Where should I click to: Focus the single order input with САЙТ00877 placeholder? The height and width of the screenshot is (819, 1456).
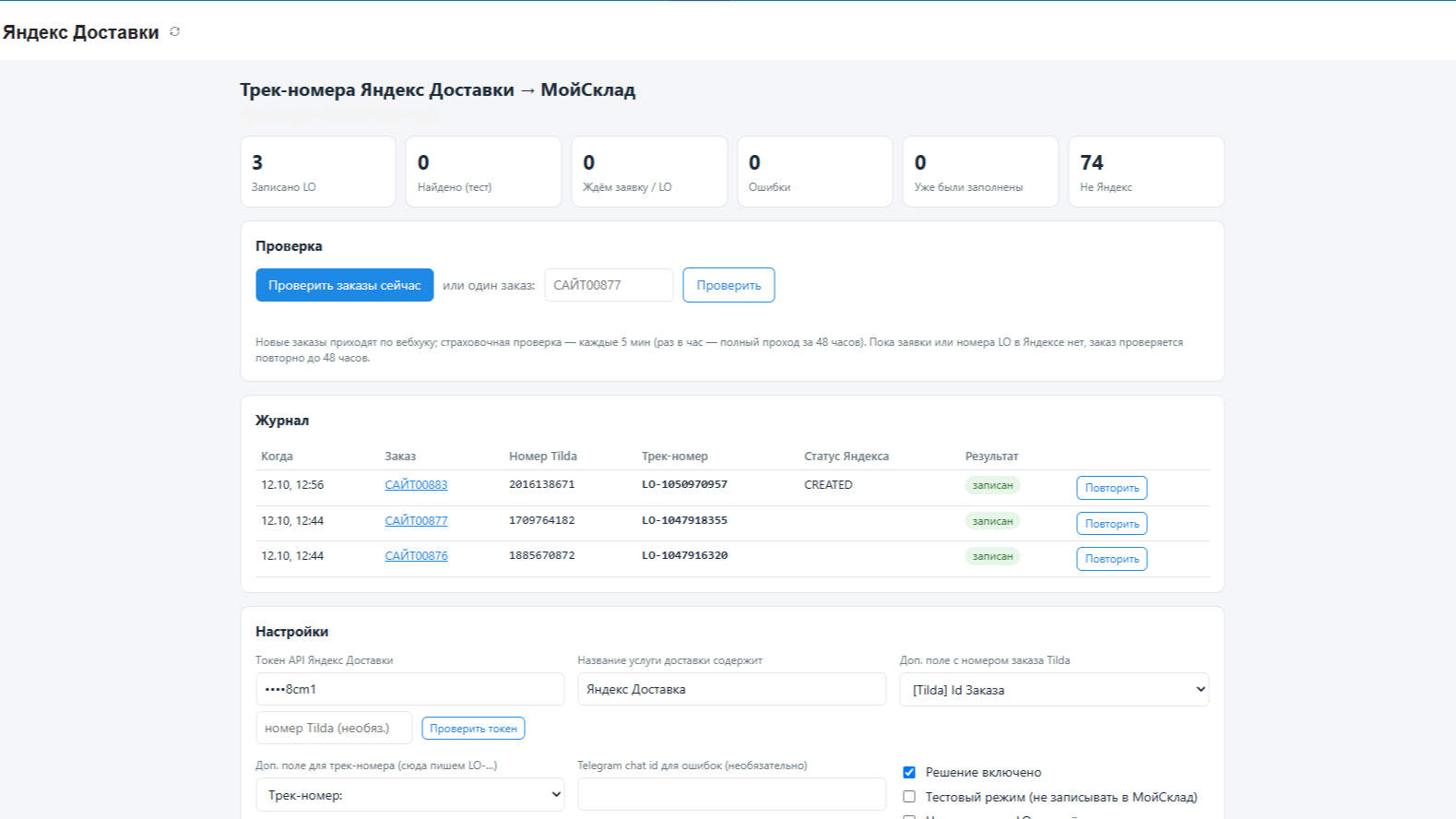click(609, 285)
